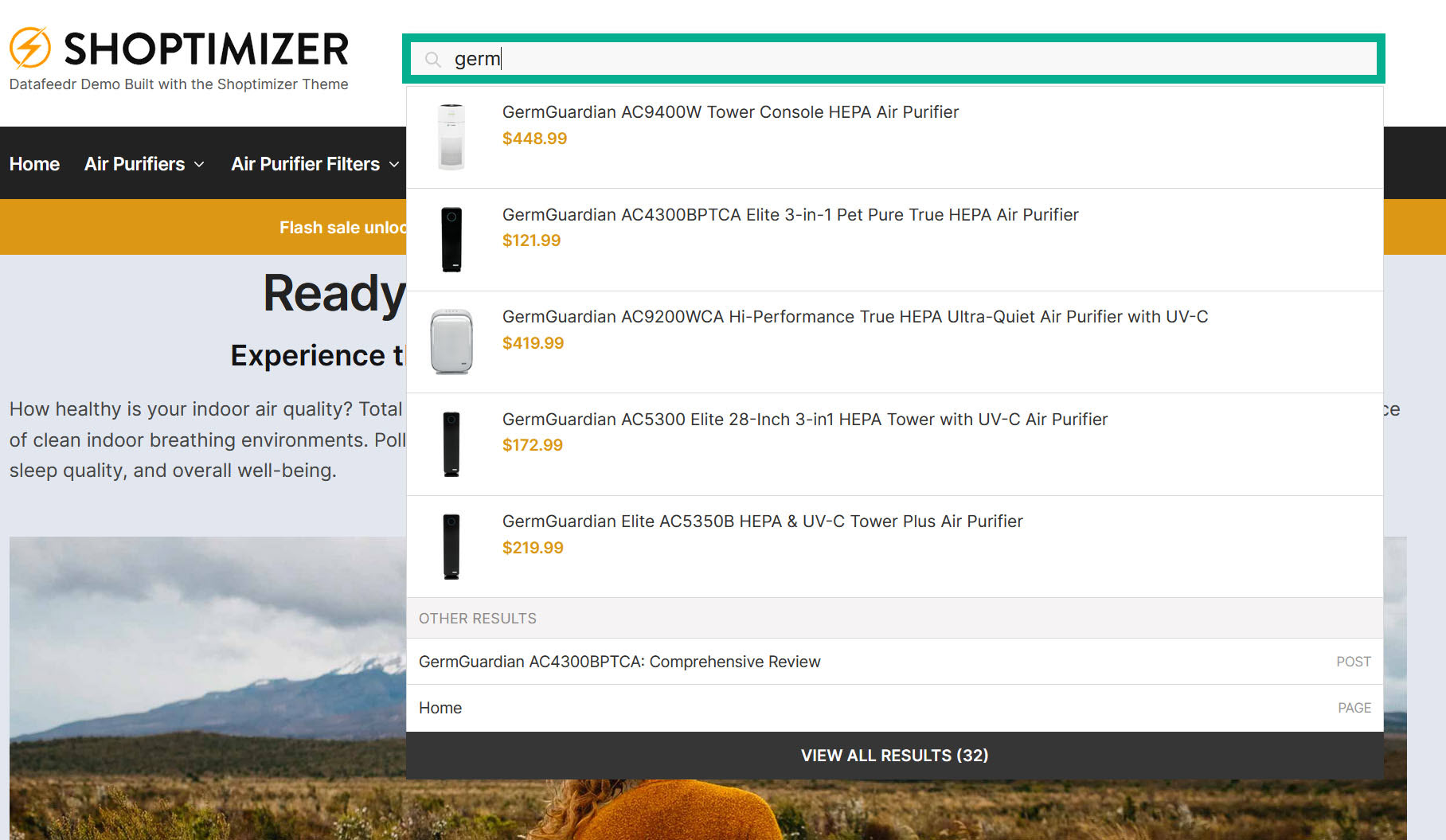Click the SHOPTIMIZER site title text
Image resolution: width=1446 pixels, height=840 pixels.
pyautogui.click(x=206, y=49)
